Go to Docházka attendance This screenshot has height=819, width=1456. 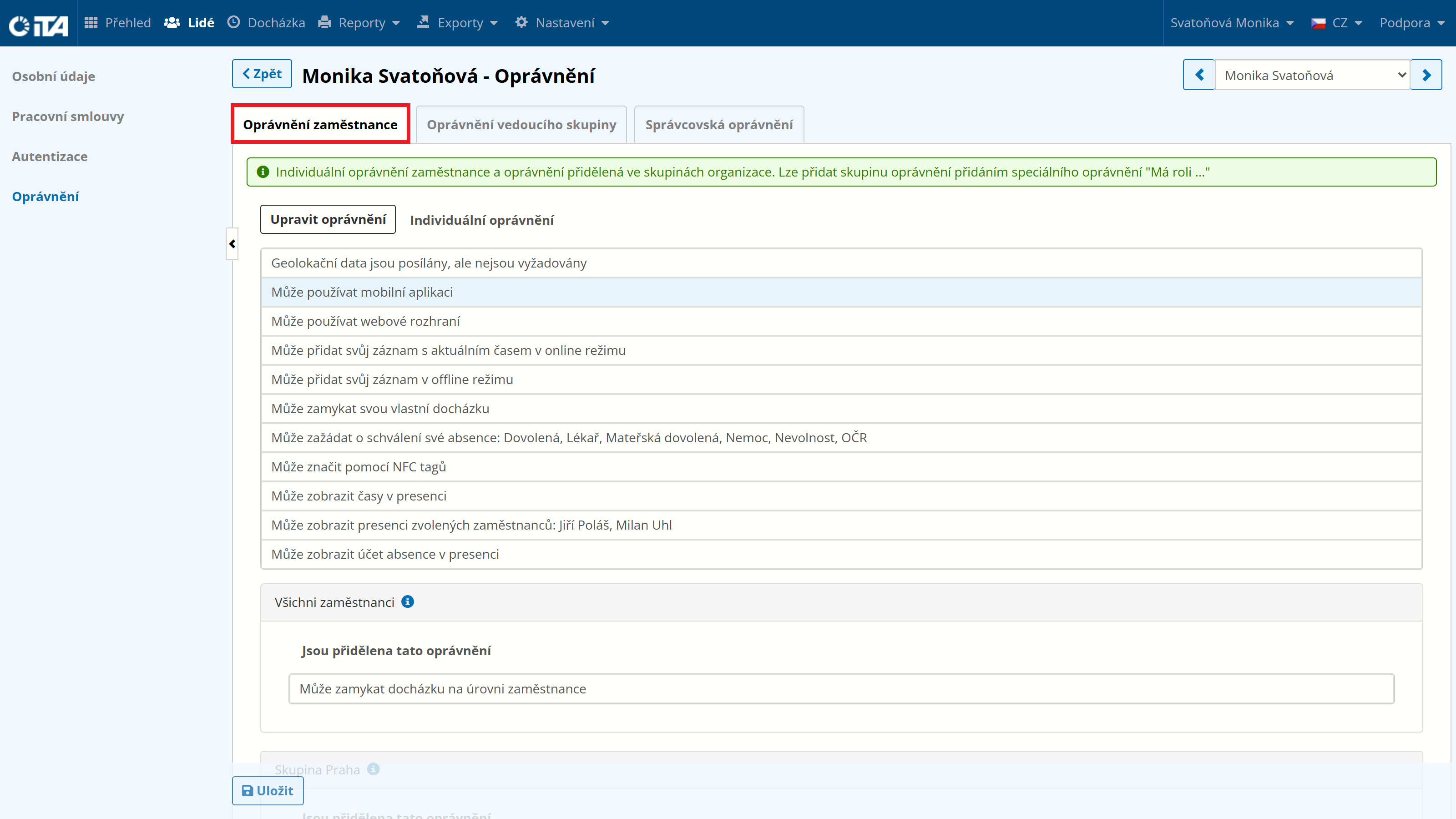(266, 23)
